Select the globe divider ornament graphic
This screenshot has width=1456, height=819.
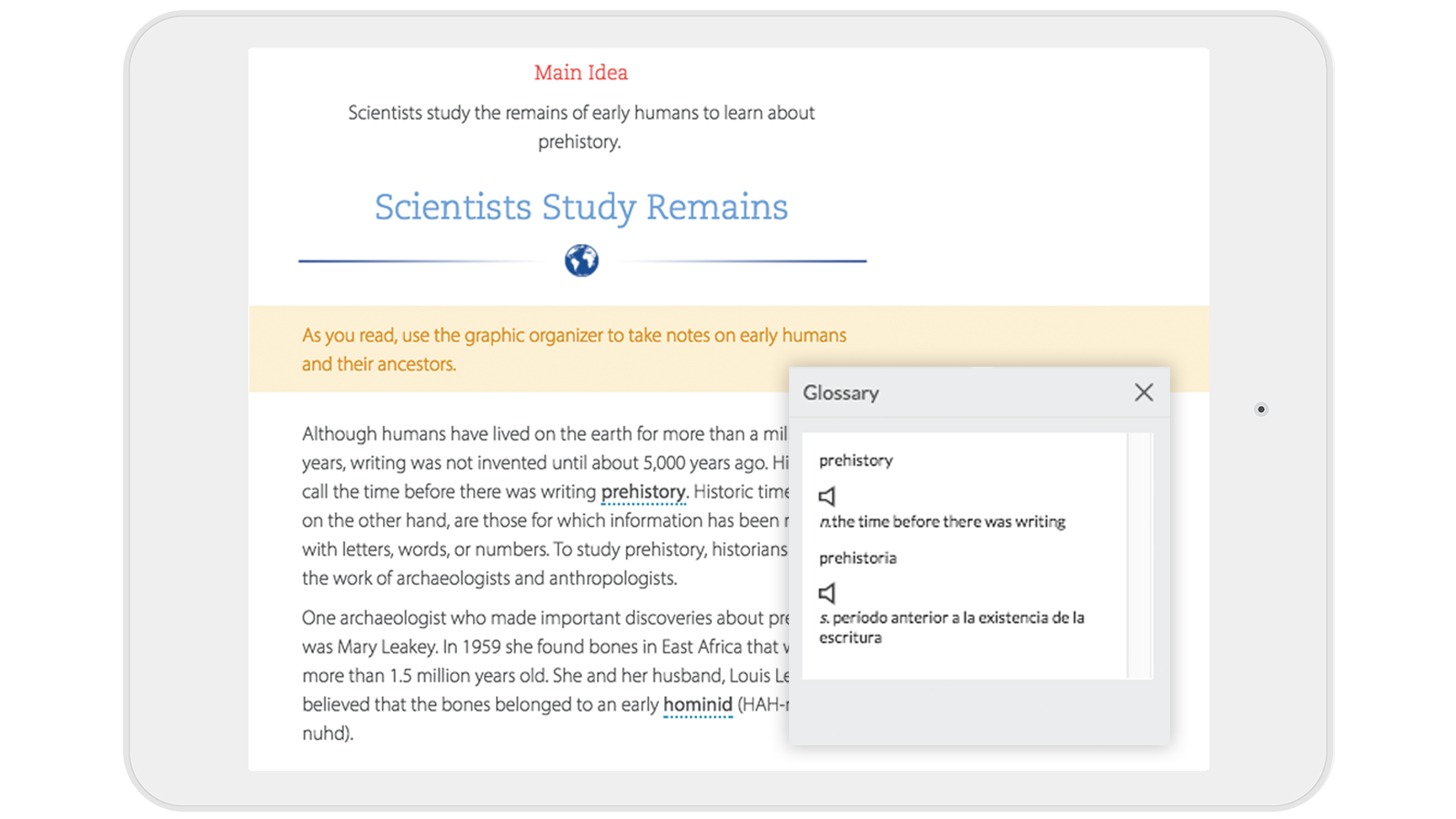click(x=581, y=260)
